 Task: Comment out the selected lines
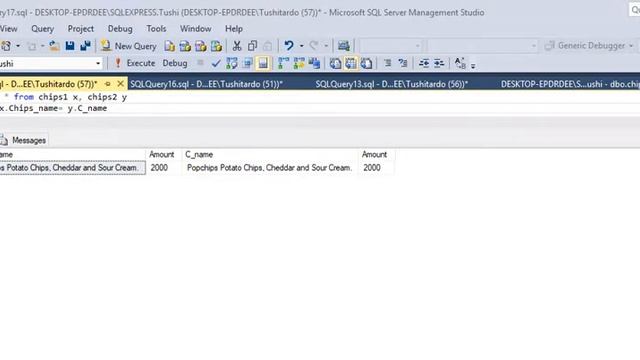(387, 63)
